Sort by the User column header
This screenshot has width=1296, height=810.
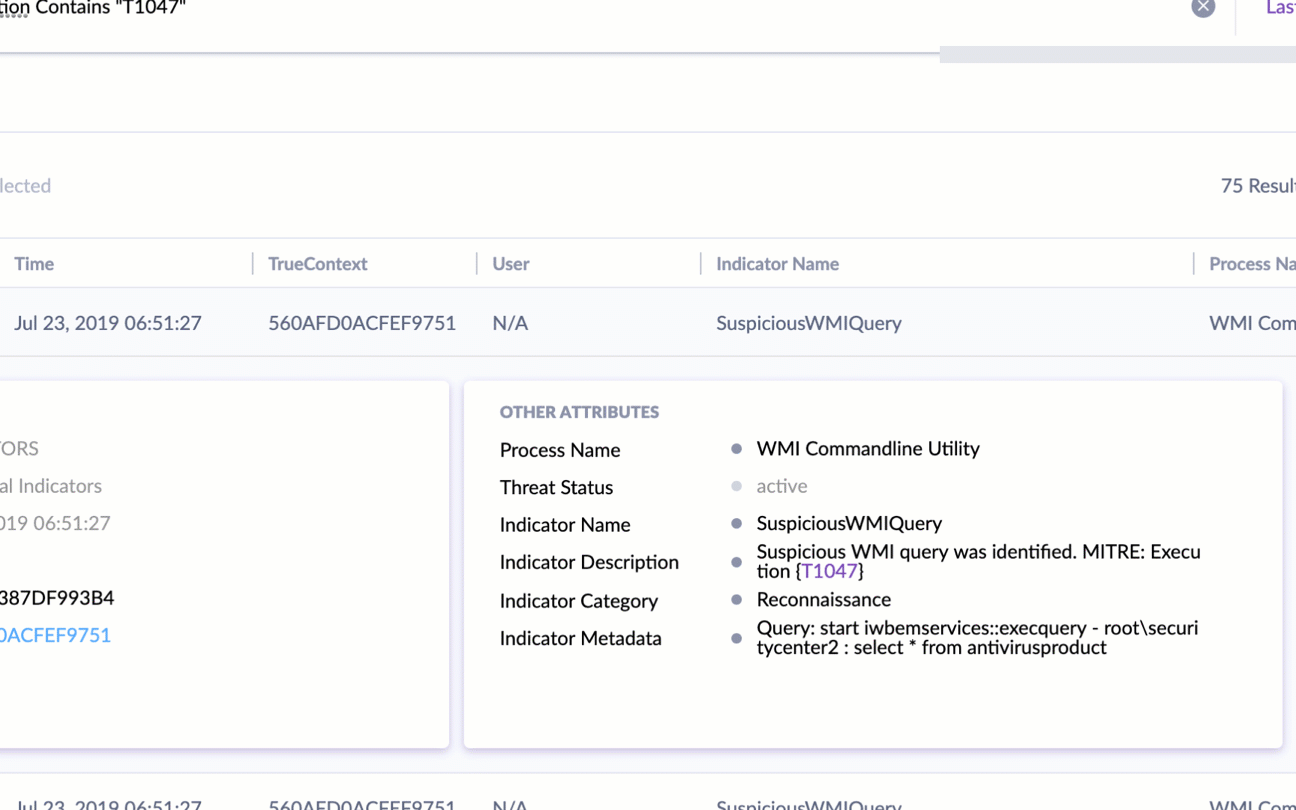coord(510,264)
